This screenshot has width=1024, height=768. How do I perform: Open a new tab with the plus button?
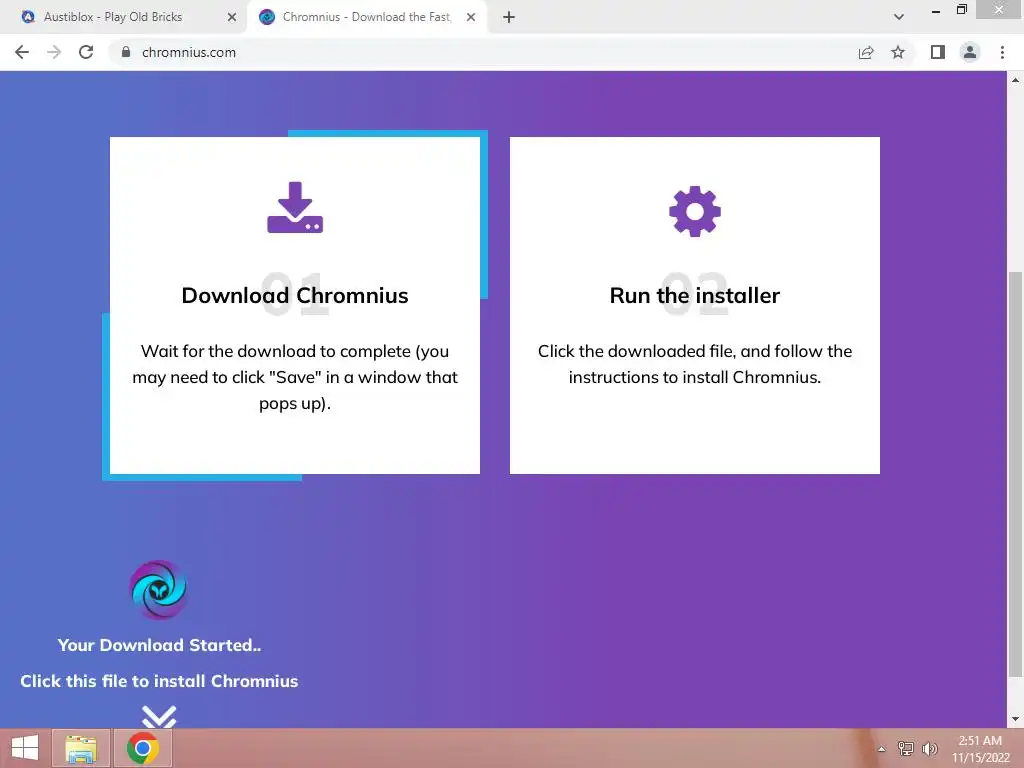coord(509,18)
